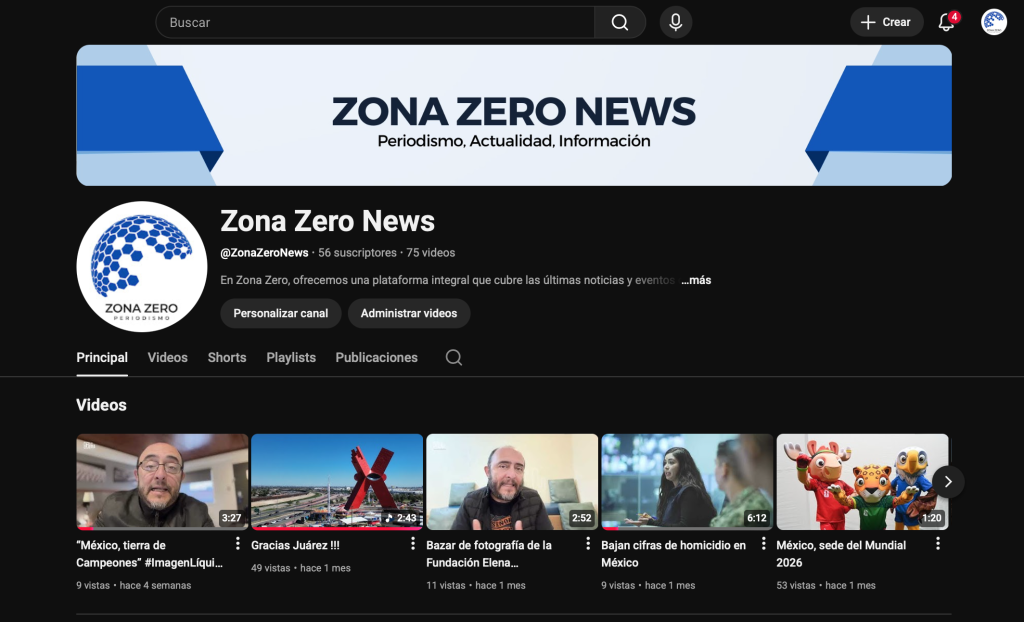Activate voice search microphone icon
The width and height of the screenshot is (1024, 622).
tap(676, 22)
